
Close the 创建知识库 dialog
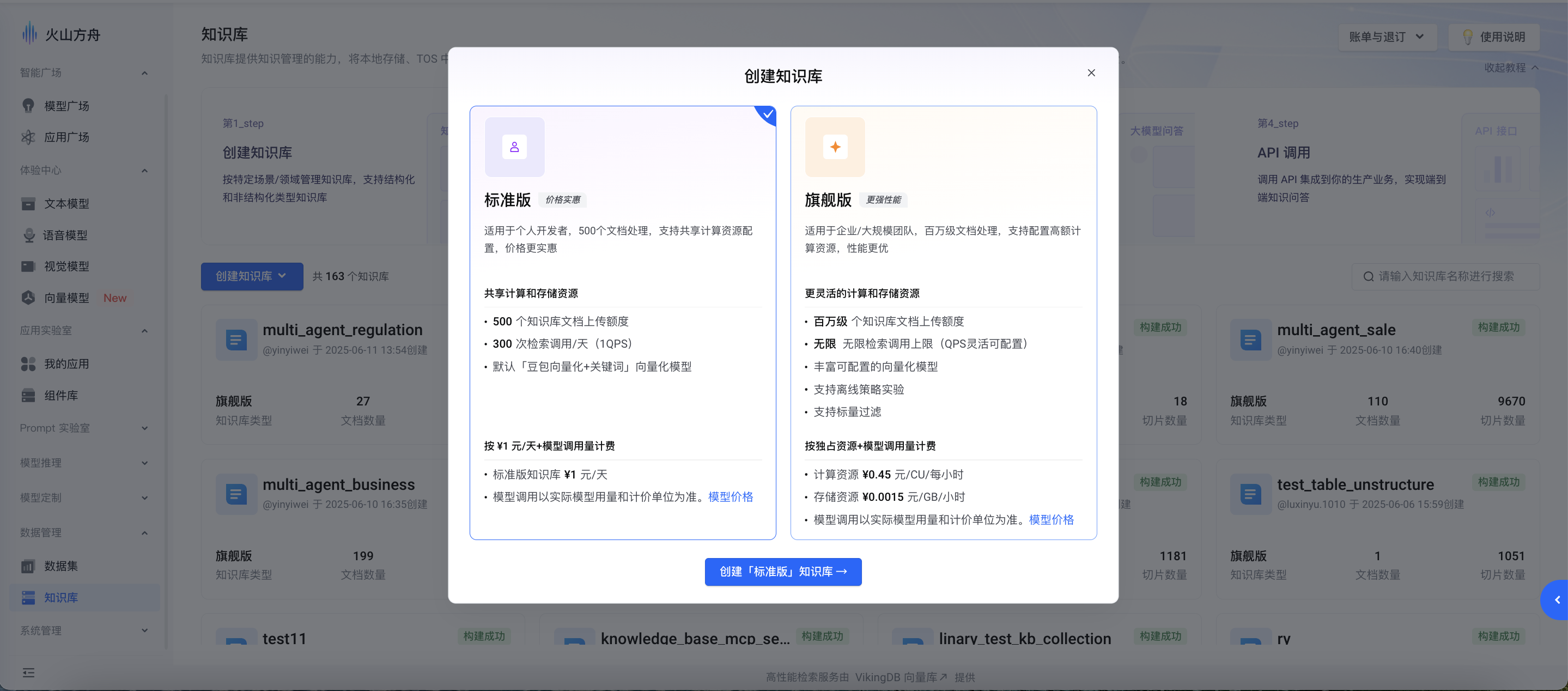click(1091, 73)
